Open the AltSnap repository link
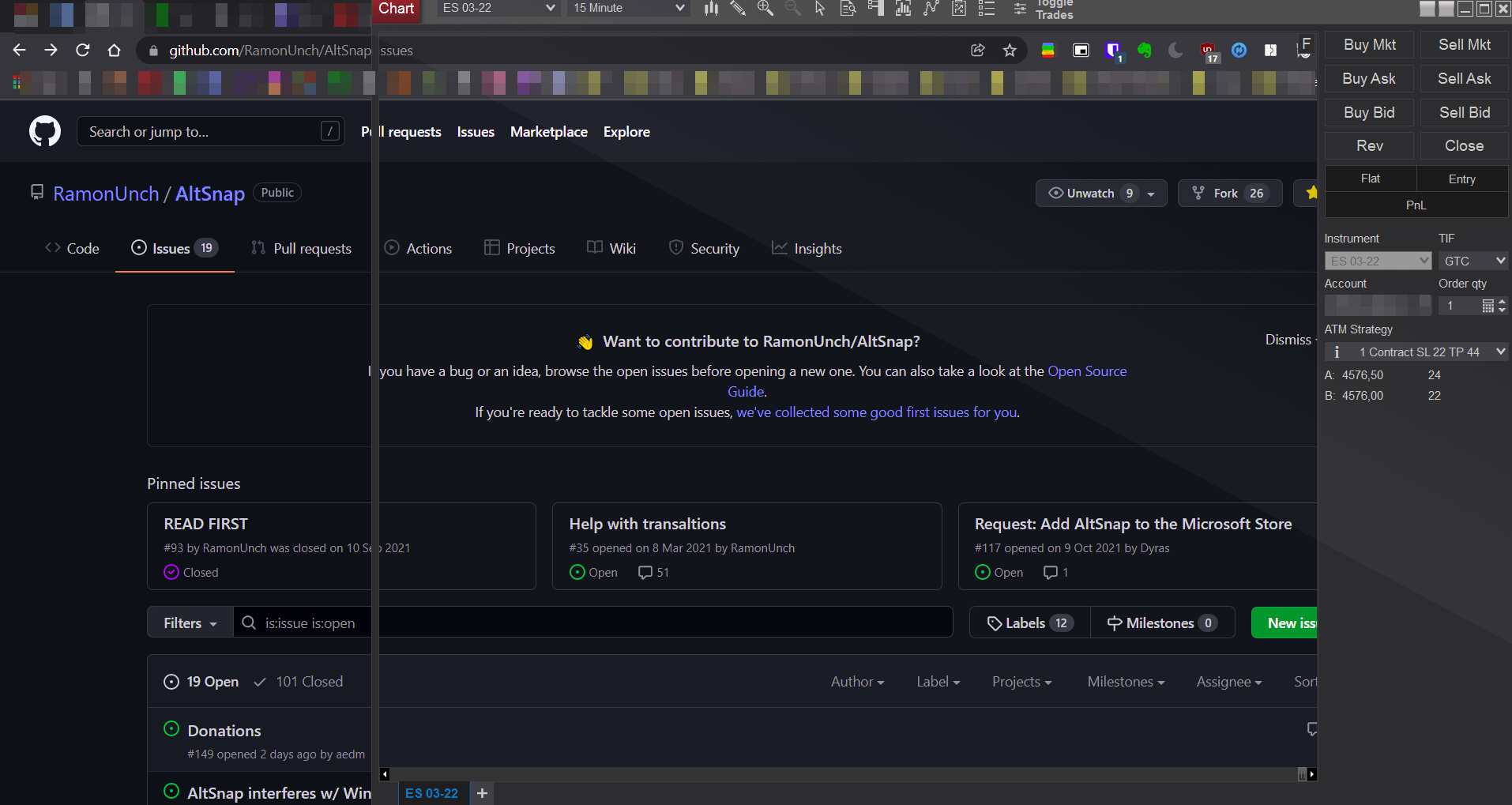Image resolution: width=1512 pixels, height=805 pixels. [210, 194]
